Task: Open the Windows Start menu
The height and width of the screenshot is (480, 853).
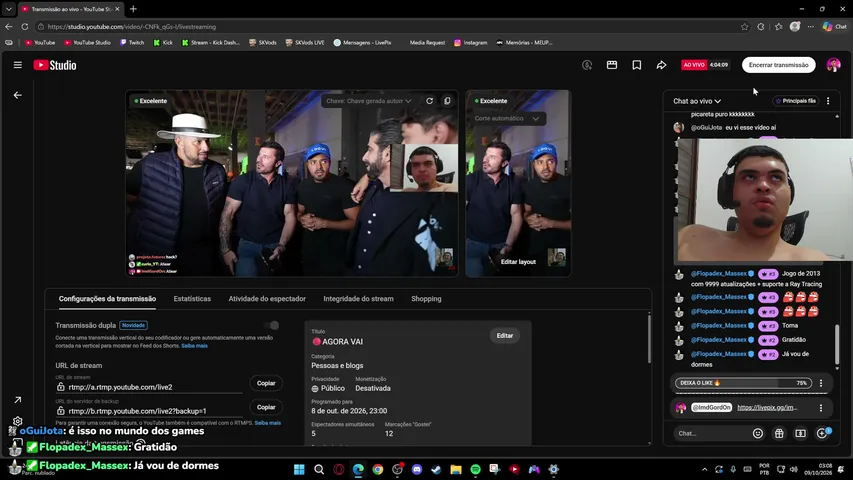Action: coord(299,469)
